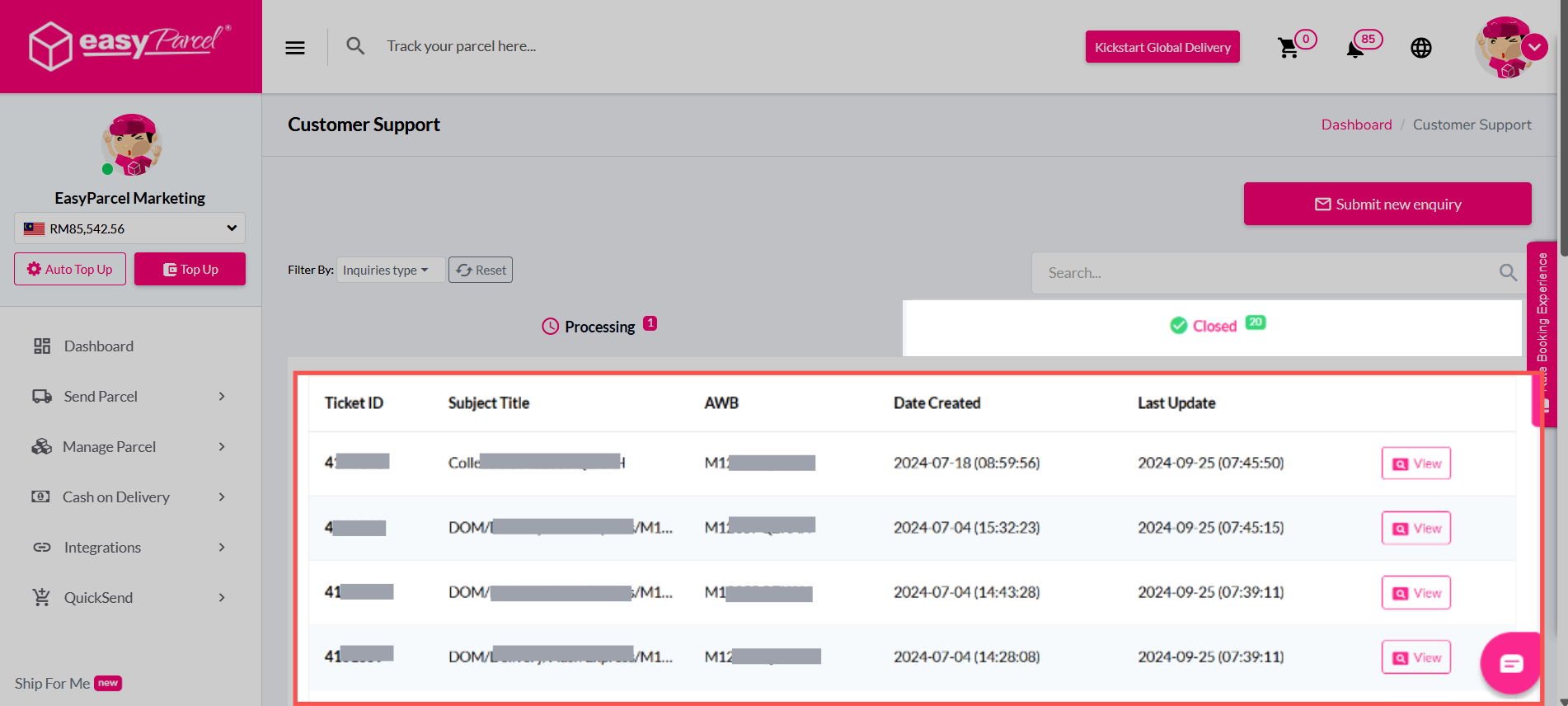Click the Ticket ID column header
Viewport: 1568px width, 706px height.
(354, 402)
